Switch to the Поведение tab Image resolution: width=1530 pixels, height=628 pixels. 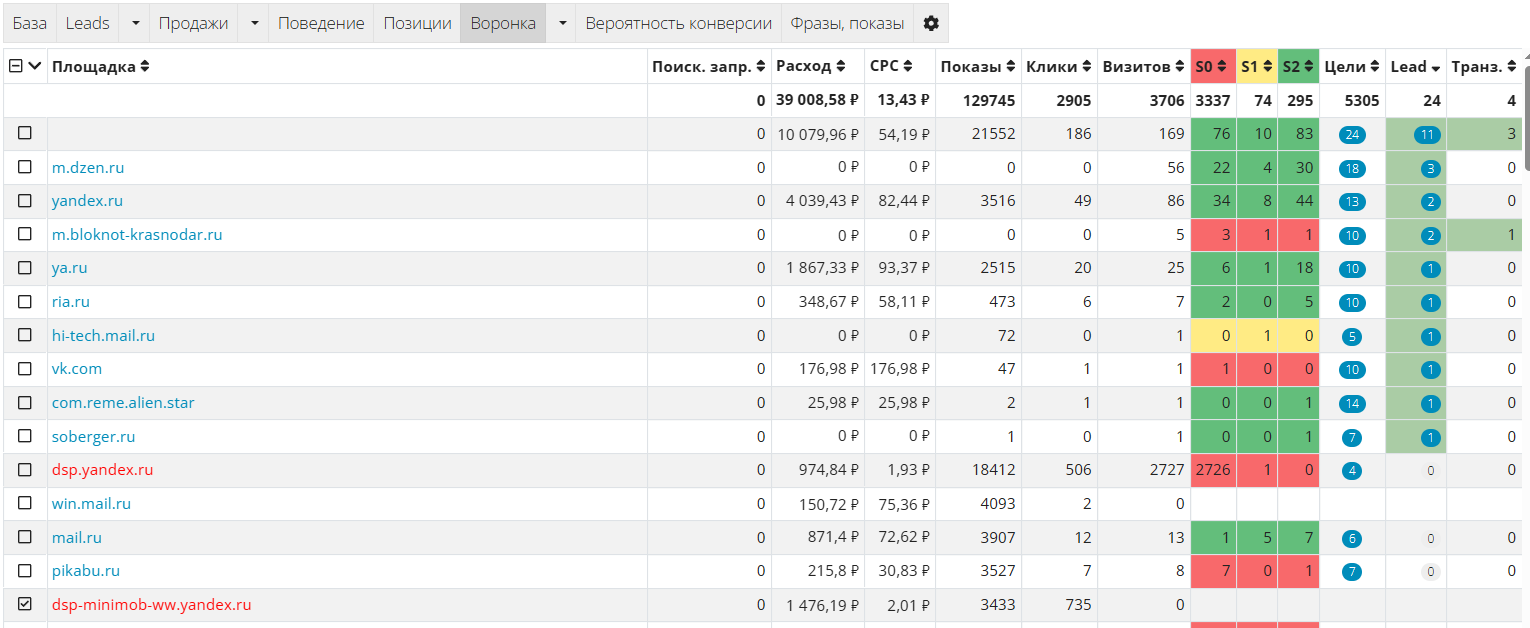click(x=321, y=23)
